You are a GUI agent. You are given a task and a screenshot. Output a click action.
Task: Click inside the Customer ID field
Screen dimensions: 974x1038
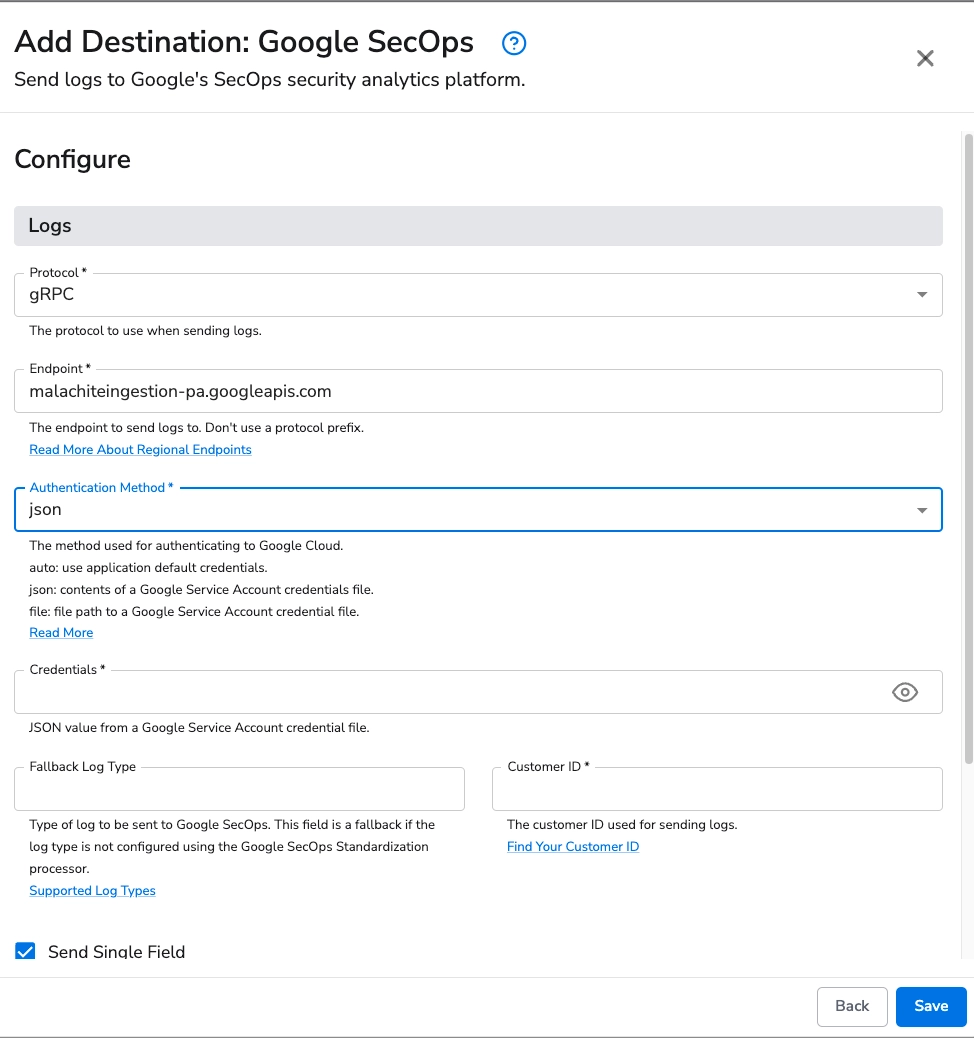(x=716, y=789)
